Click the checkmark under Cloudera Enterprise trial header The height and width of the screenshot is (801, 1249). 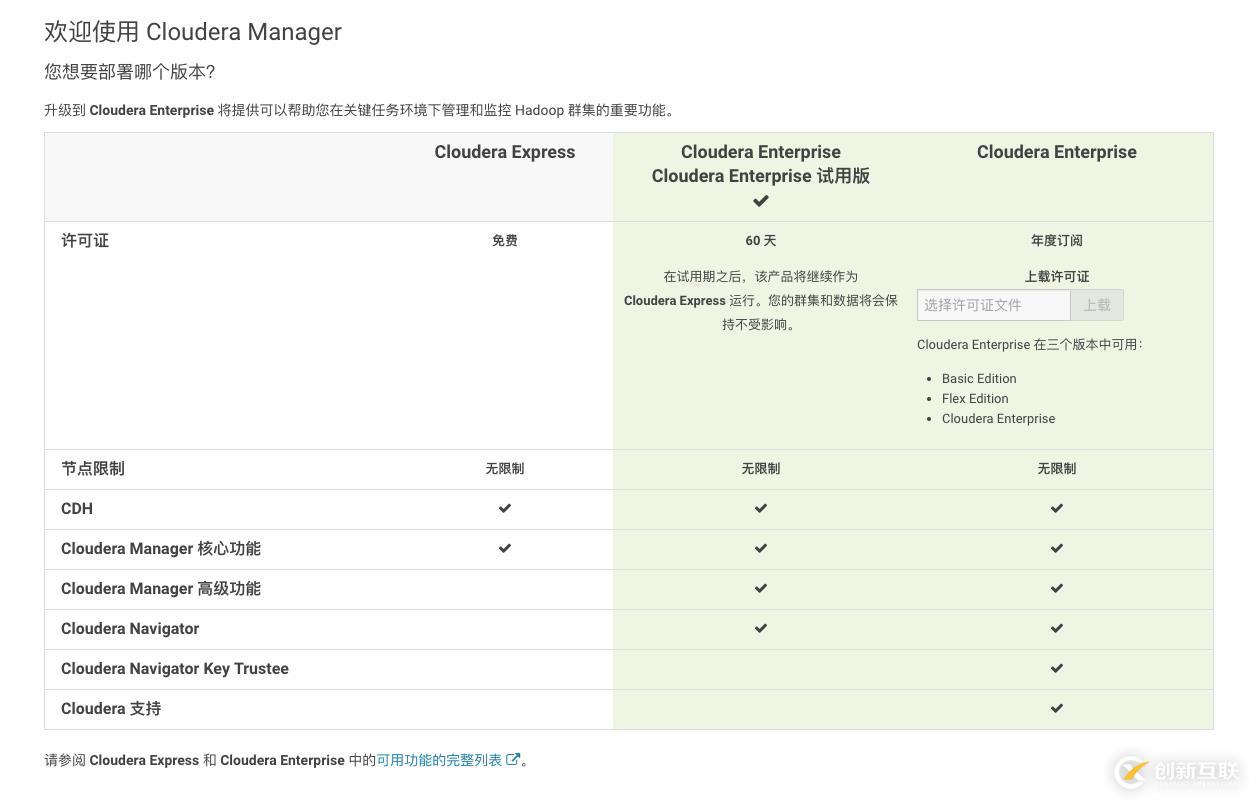point(761,201)
